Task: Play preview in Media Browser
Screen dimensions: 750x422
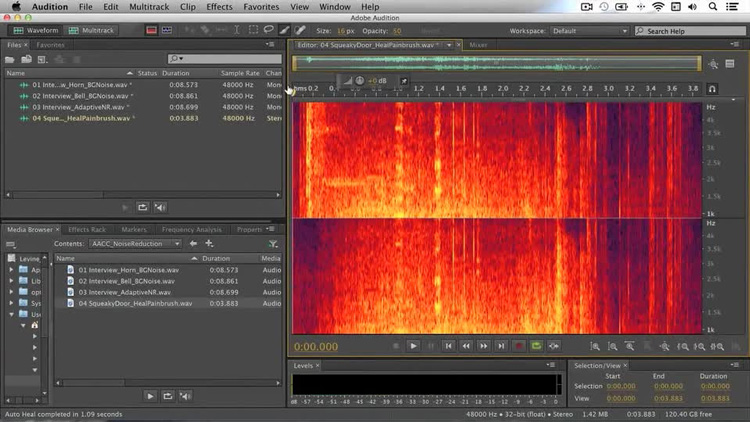Action: pos(150,396)
